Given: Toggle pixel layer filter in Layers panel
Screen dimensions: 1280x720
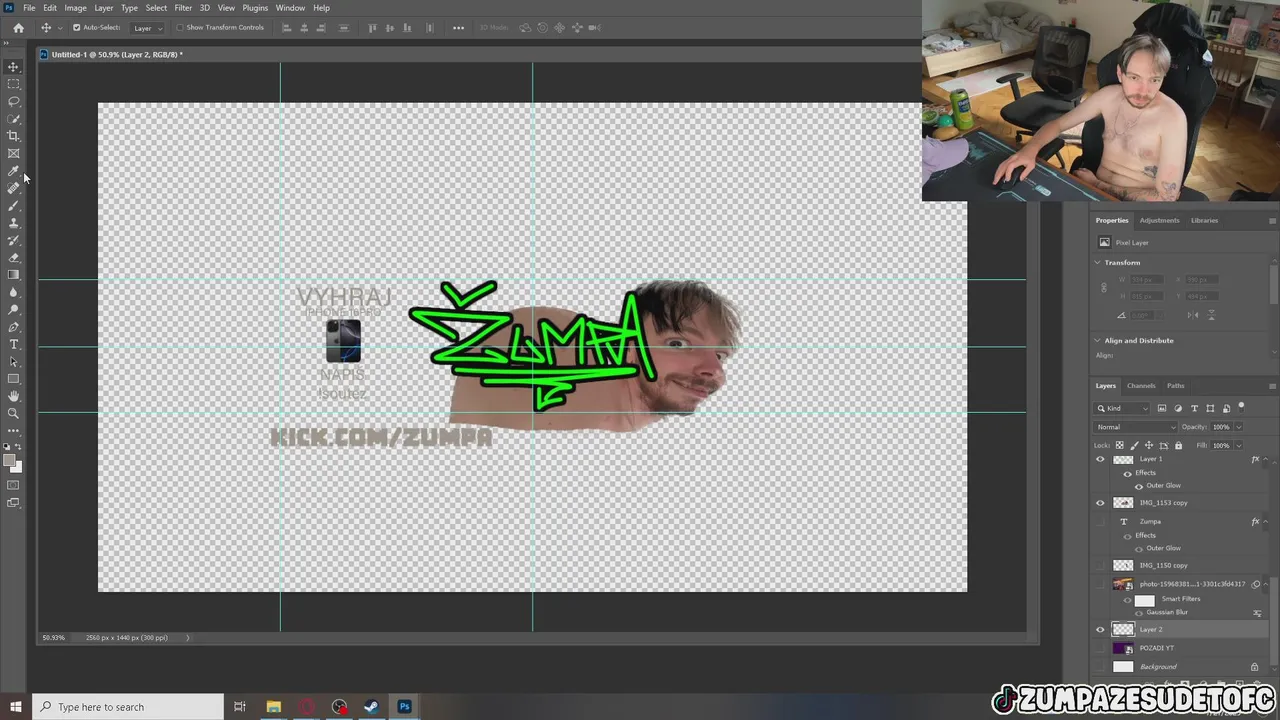Looking at the screenshot, I should [x=1161, y=408].
